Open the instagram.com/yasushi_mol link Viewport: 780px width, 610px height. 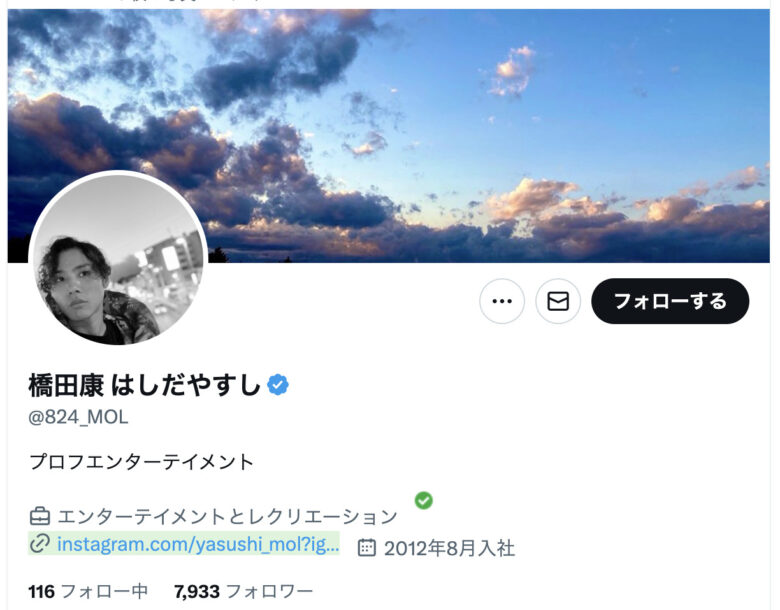coord(198,544)
